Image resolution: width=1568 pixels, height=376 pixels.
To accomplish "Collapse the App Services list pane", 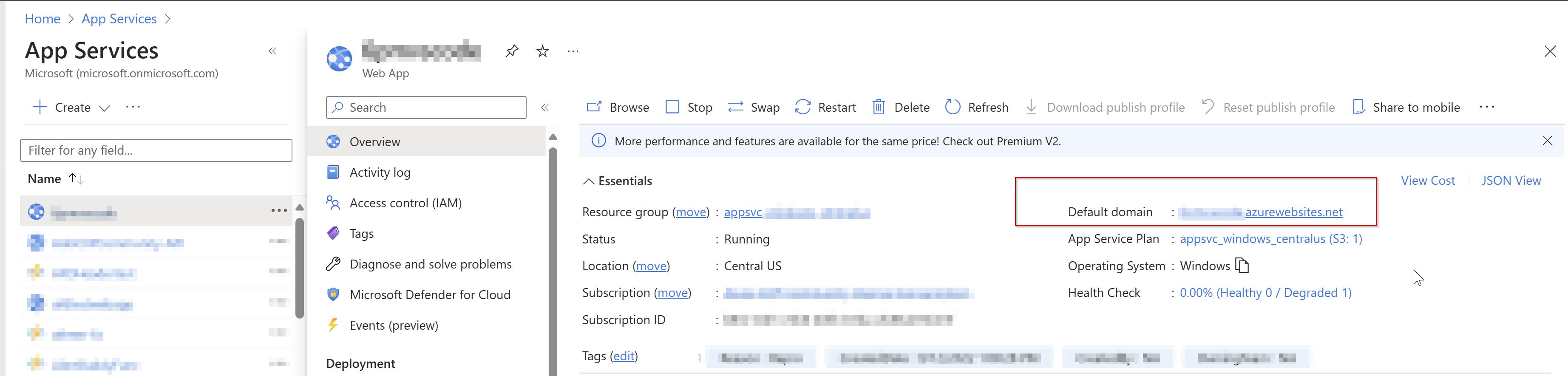I will tap(273, 51).
